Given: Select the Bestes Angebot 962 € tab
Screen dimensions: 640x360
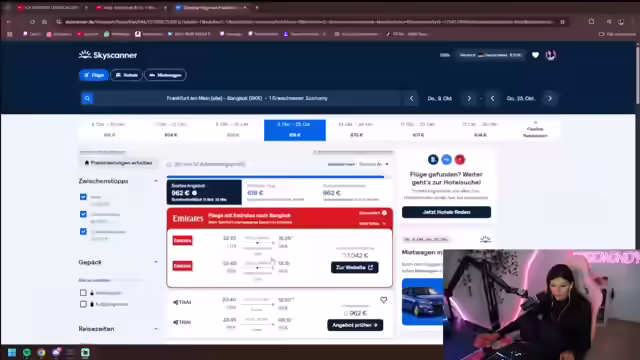Looking at the screenshot, I should (204, 192).
